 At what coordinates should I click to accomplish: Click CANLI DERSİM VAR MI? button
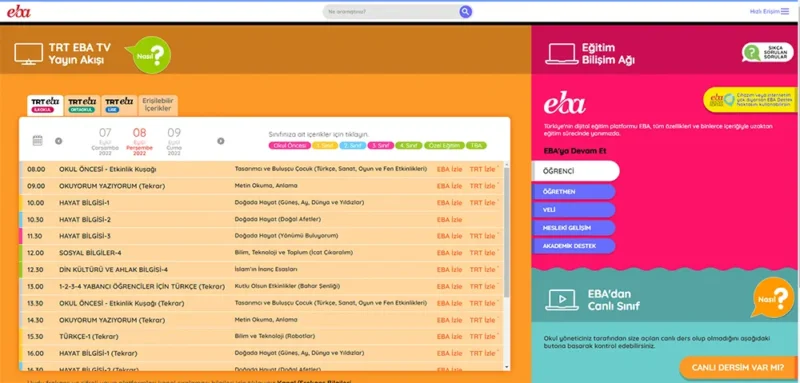[x=739, y=368]
